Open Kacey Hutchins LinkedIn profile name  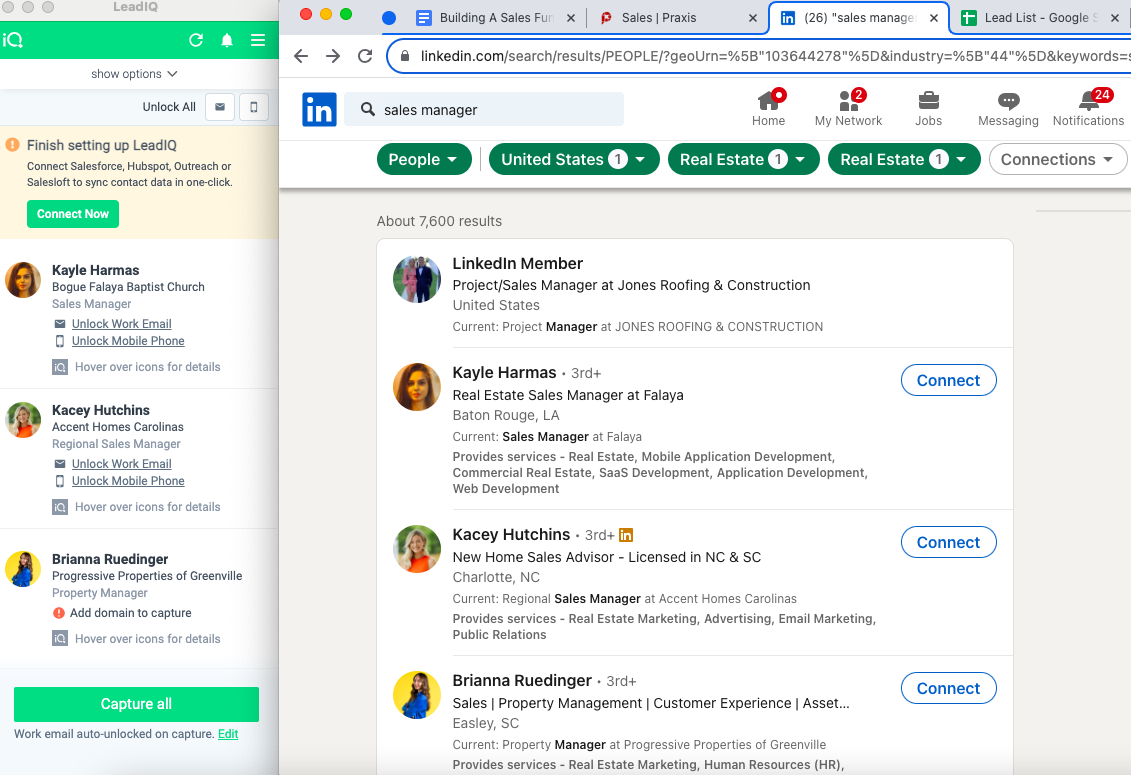click(511, 535)
